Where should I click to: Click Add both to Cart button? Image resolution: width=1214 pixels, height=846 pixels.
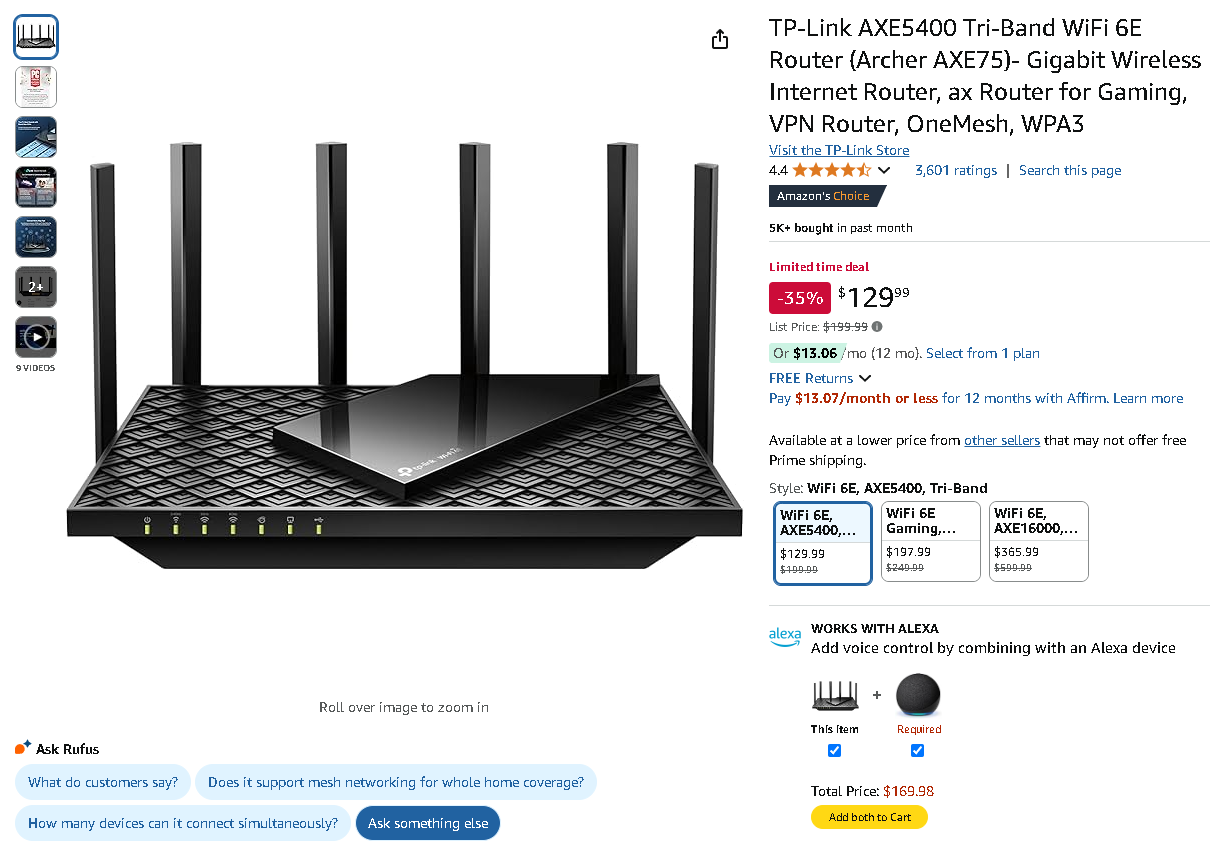click(869, 817)
